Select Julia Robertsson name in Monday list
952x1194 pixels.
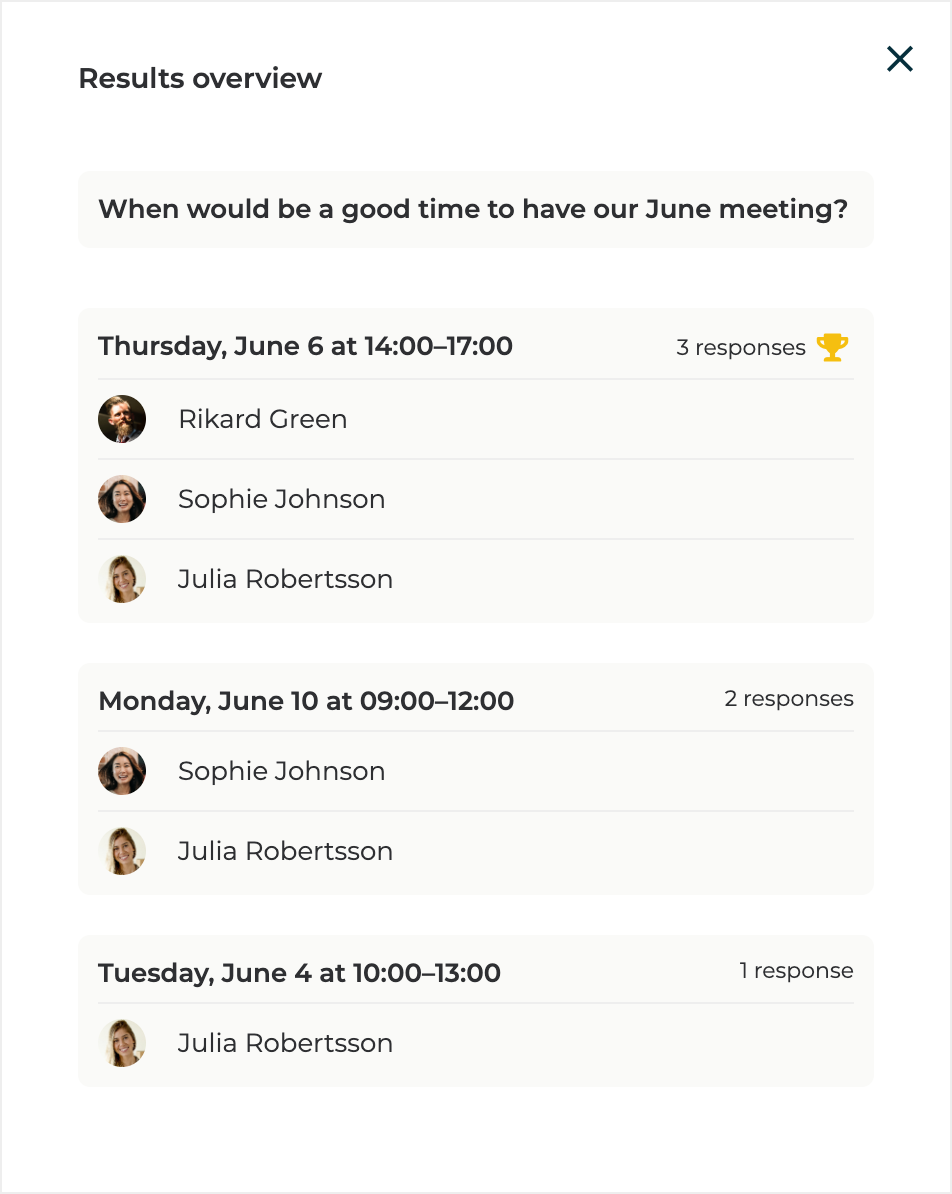coord(285,851)
